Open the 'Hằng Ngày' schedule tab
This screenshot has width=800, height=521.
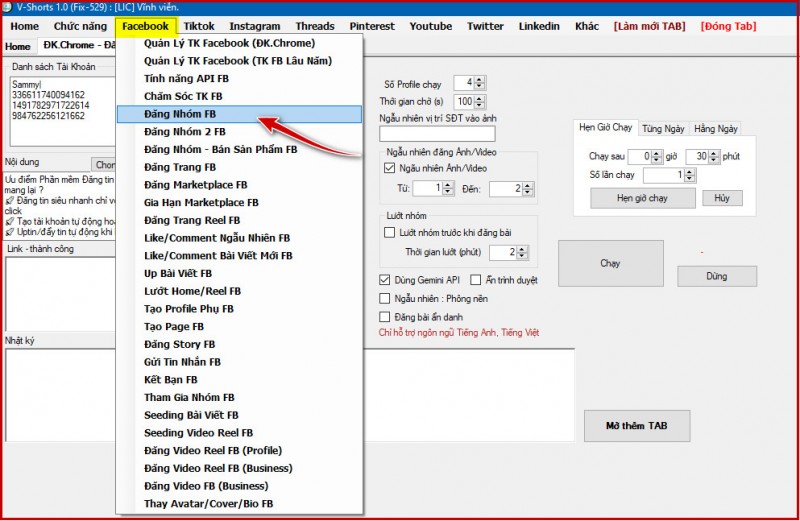(x=715, y=128)
